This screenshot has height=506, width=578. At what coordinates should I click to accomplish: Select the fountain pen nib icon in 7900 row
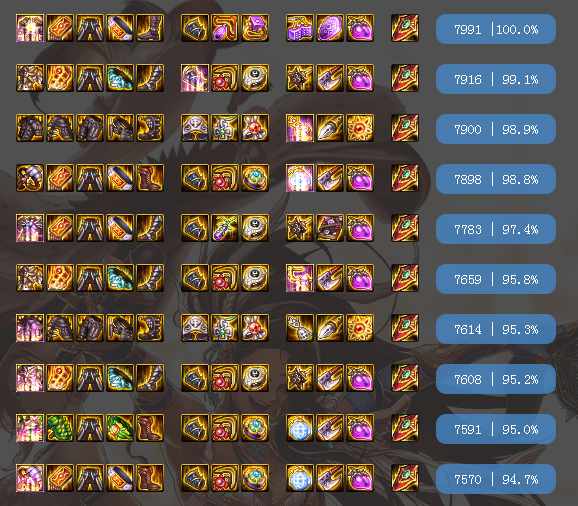[330, 128]
